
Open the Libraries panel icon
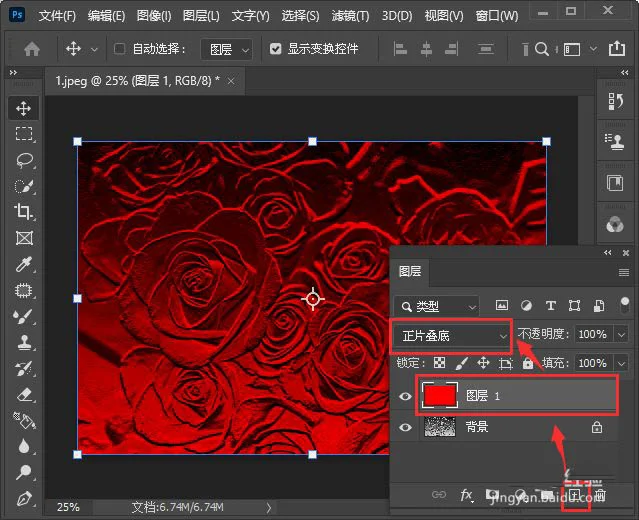(x=615, y=183)
